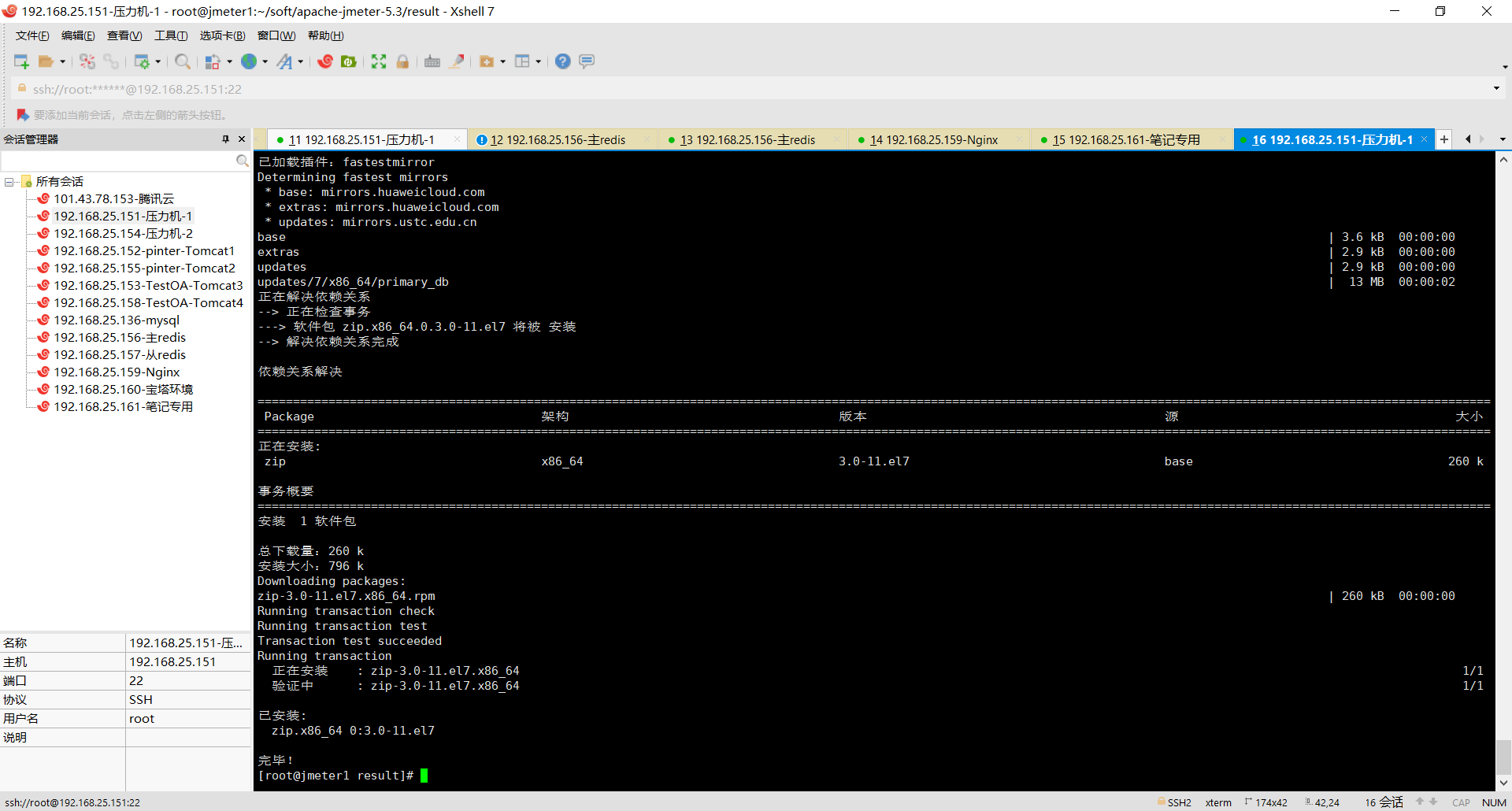
Task: Open dropdown next to color scheme icon
Action: [230, 61]
